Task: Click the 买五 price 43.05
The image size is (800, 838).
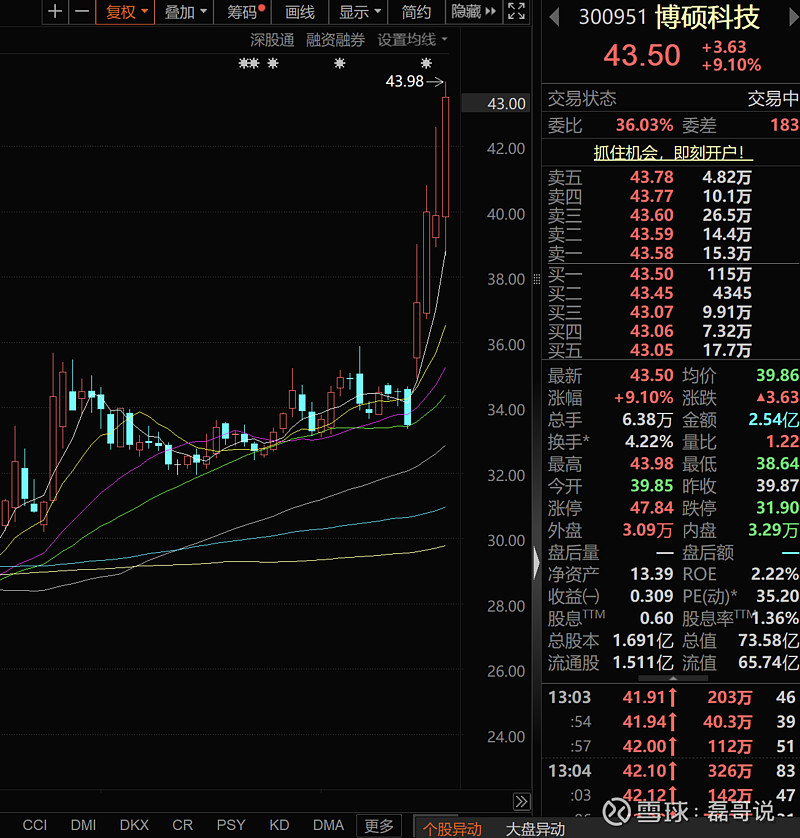Action: [651, 350]
